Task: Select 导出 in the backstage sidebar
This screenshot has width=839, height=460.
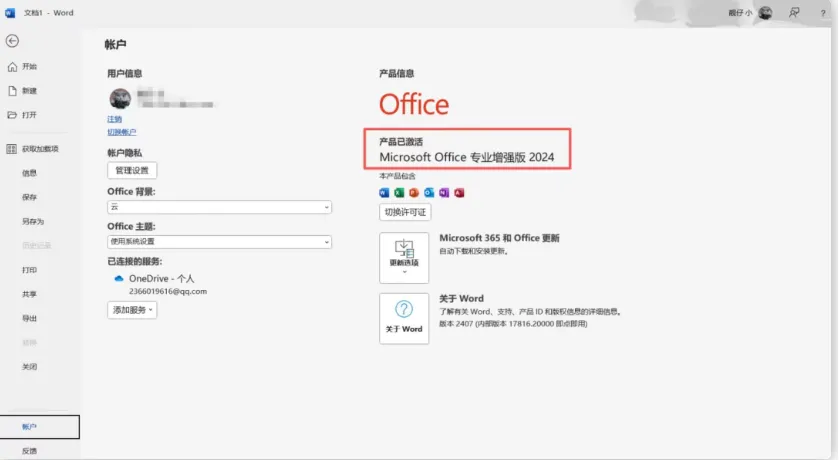Action: 29,318
